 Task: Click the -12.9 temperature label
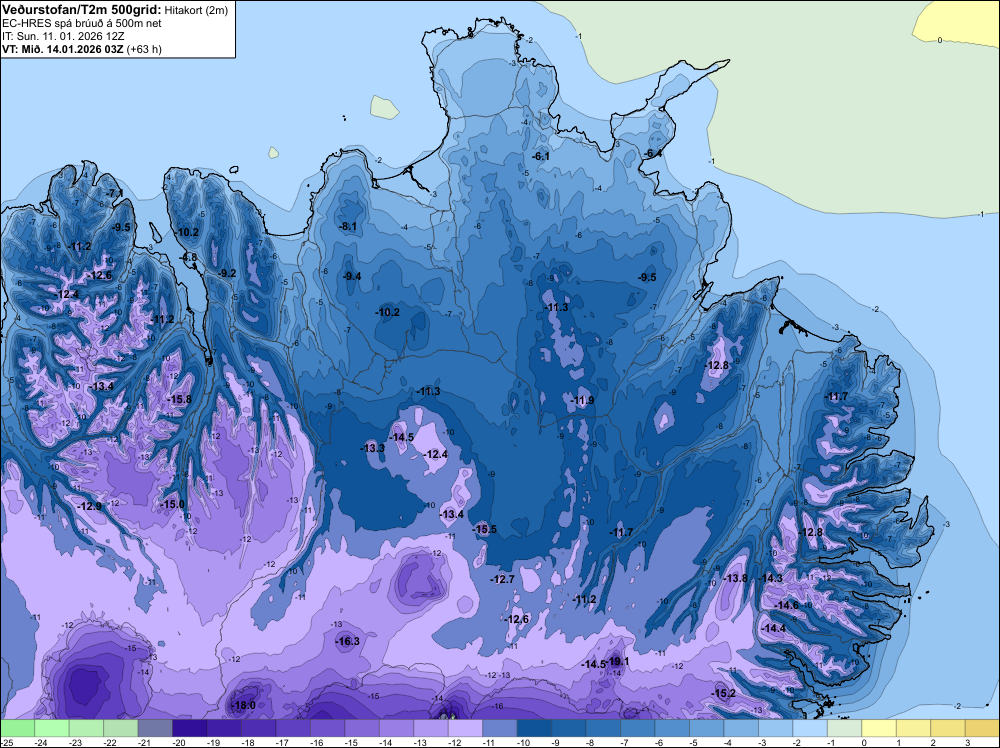89,506
